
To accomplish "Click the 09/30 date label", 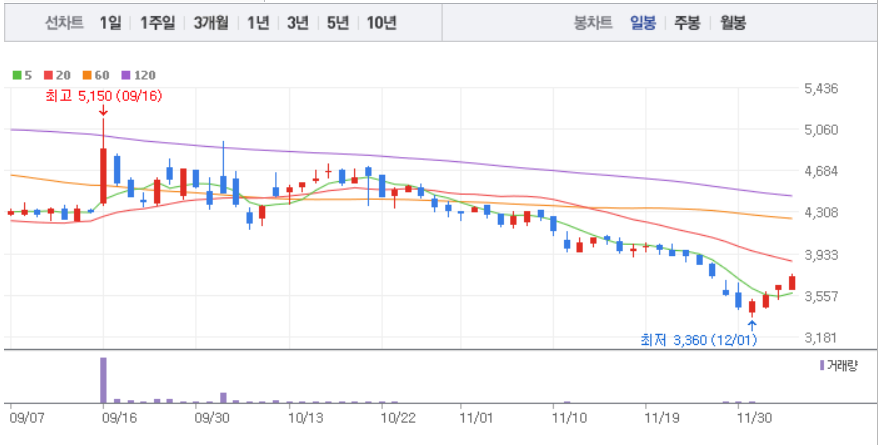I will (212, 419).
